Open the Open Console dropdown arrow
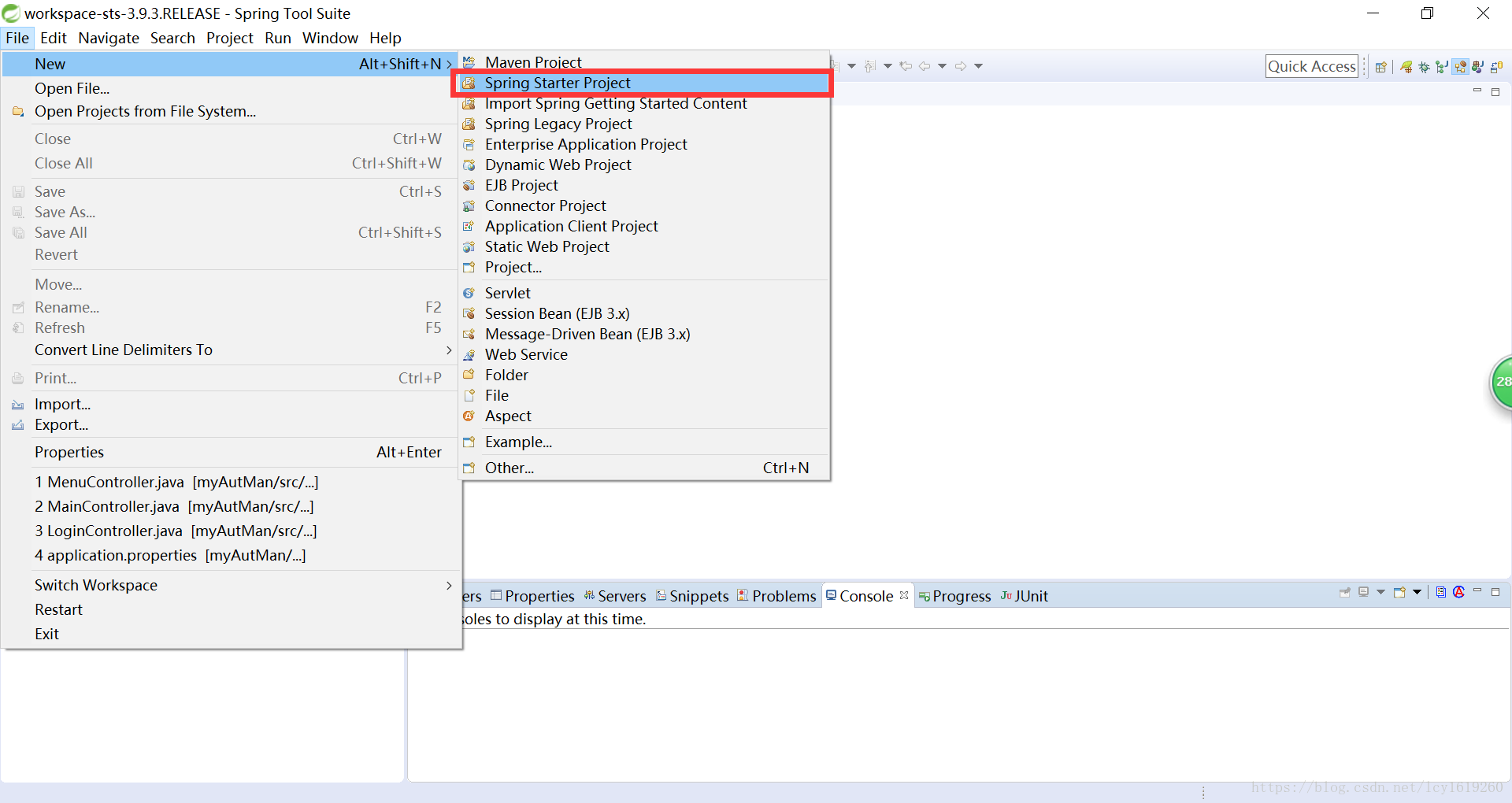The height and width of the screenshot is (803, 1512). (x=1417, y=592)
